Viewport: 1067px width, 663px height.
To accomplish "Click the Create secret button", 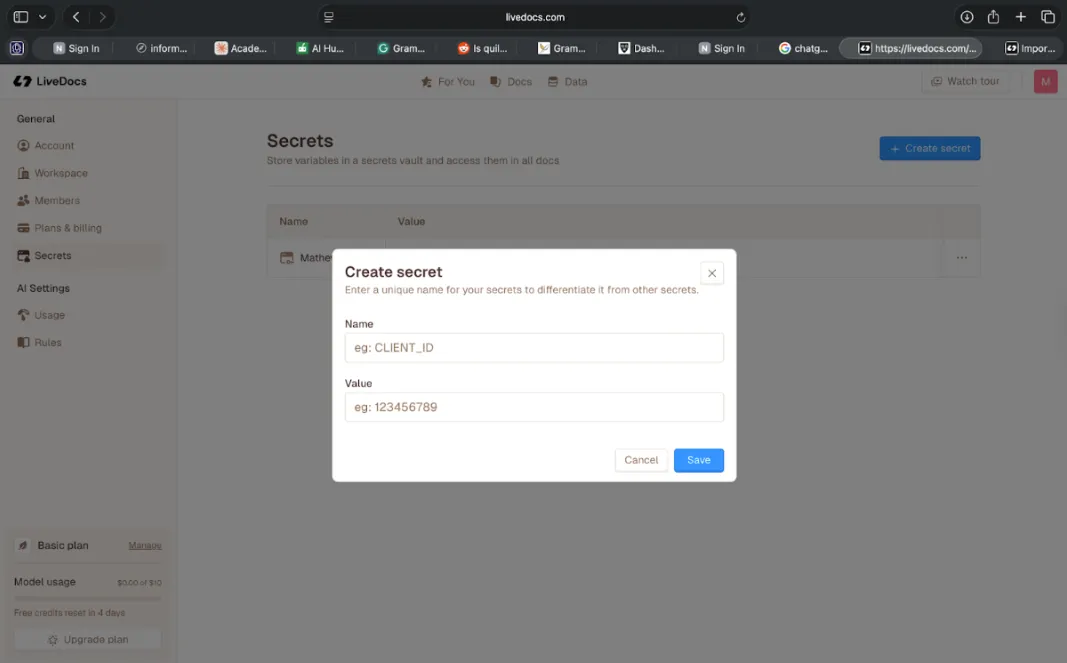I will (929, 147).
